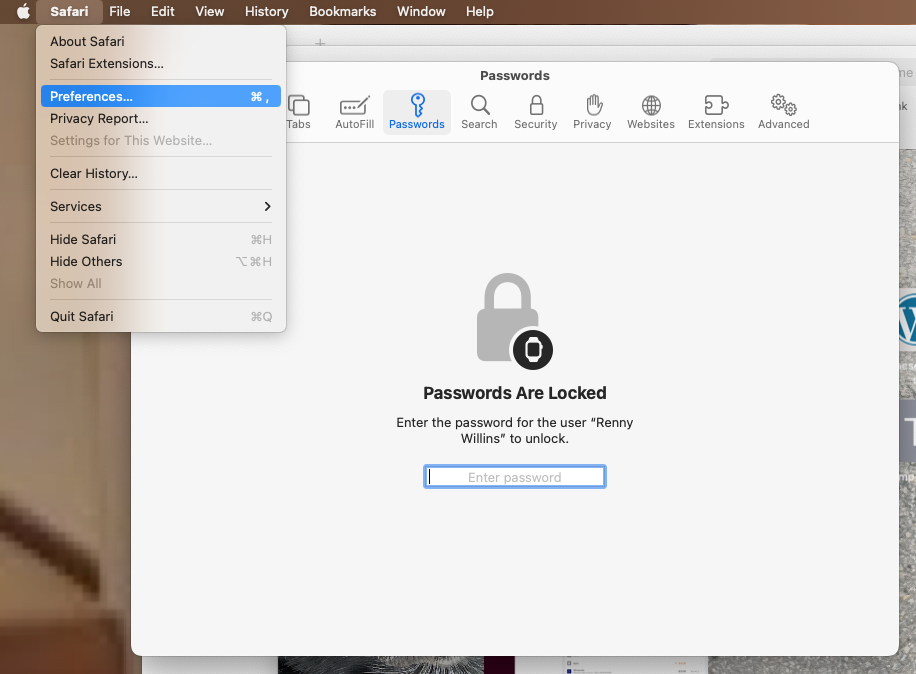Select Quit Safari menu item
Image resolution: width=916 pixels, height=674 pixels.
point(82,317)
